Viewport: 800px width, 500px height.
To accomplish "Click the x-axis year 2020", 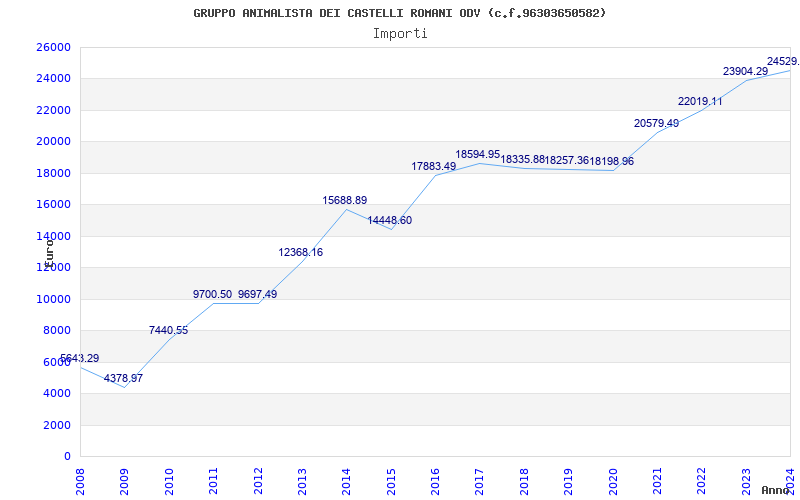I will (x=613, y=482).
